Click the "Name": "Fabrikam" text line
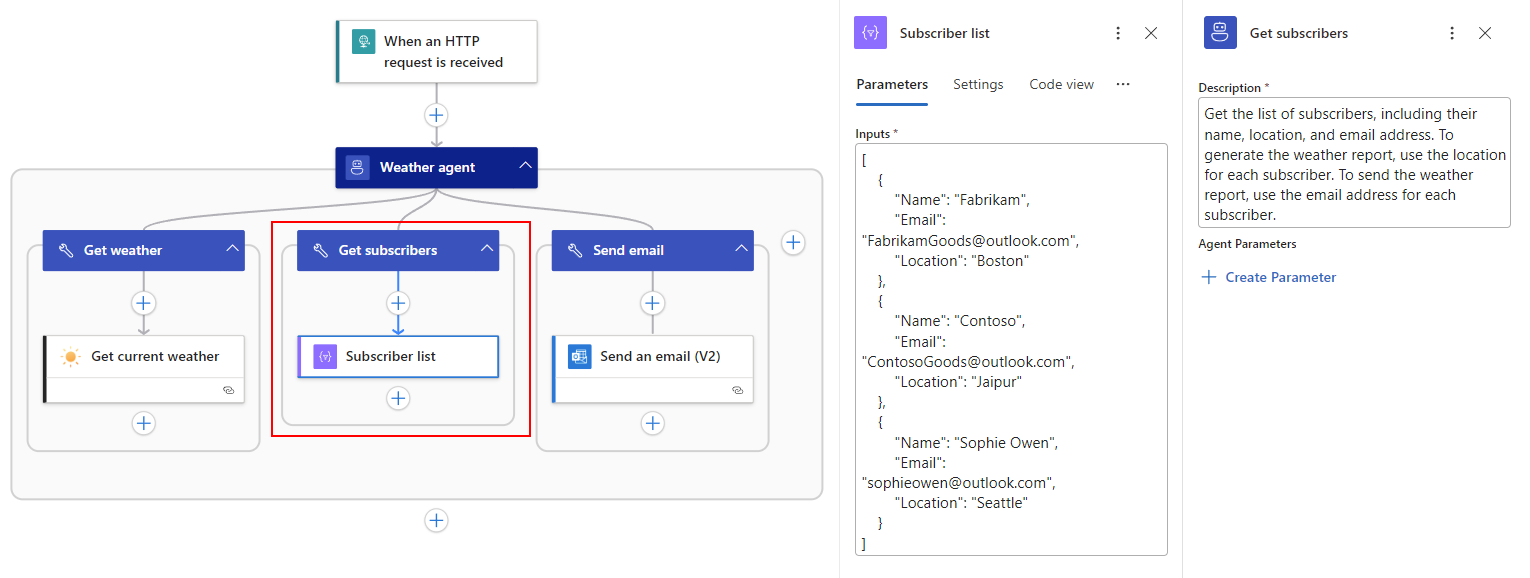The height and width of the screenshot is (578, 1530). point(962,200)
